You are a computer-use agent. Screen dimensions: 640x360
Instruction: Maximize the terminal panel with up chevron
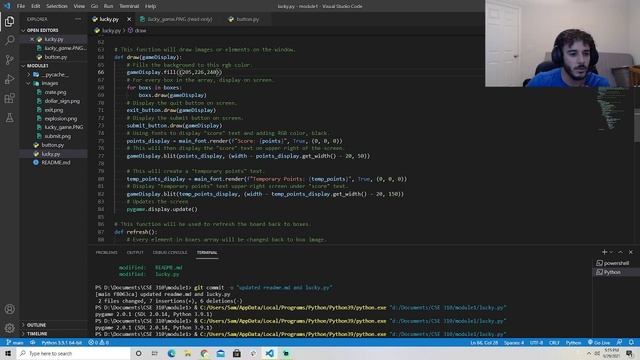pos(620,252)
